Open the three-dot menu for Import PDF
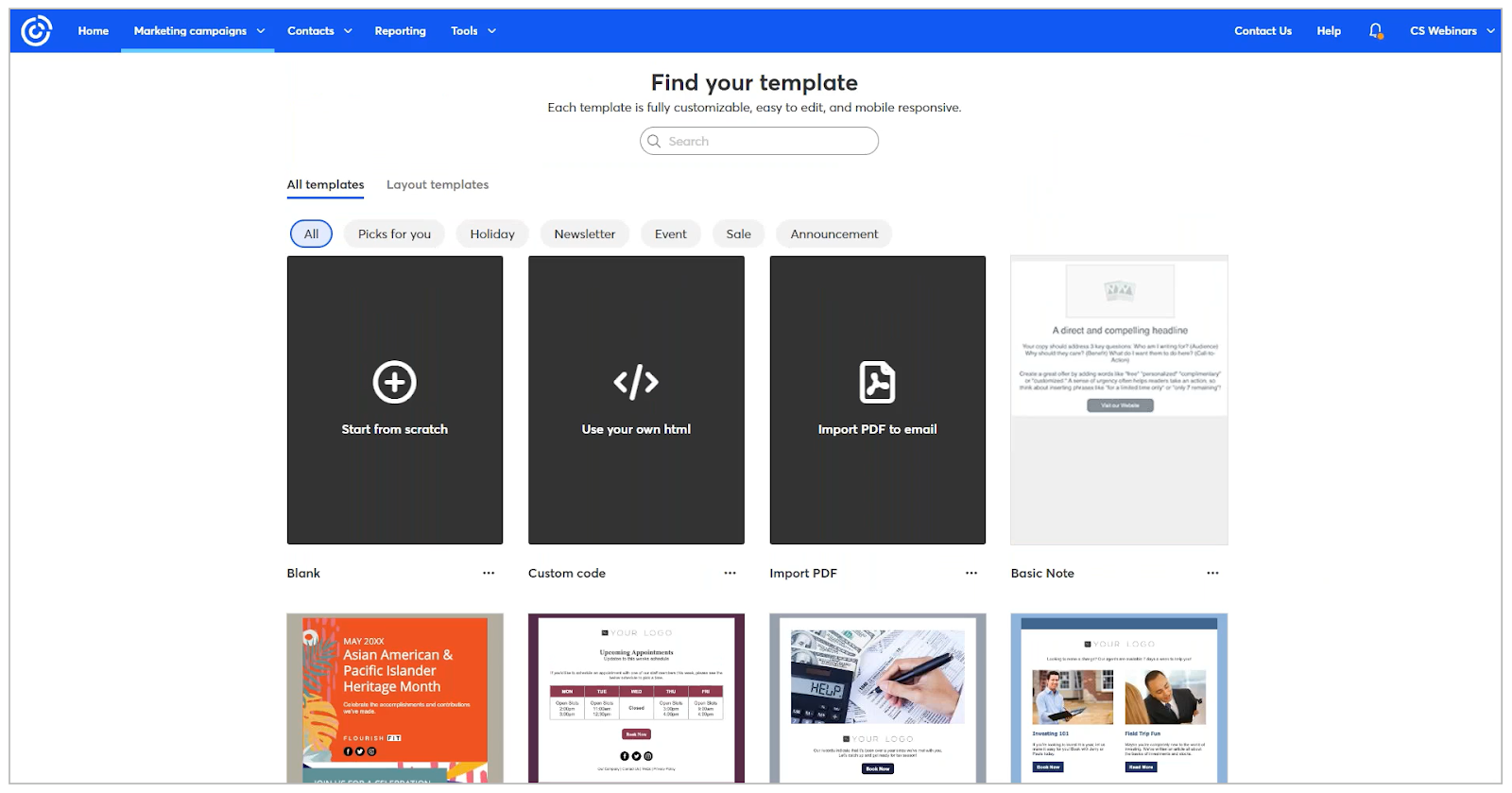 point(971,573)
